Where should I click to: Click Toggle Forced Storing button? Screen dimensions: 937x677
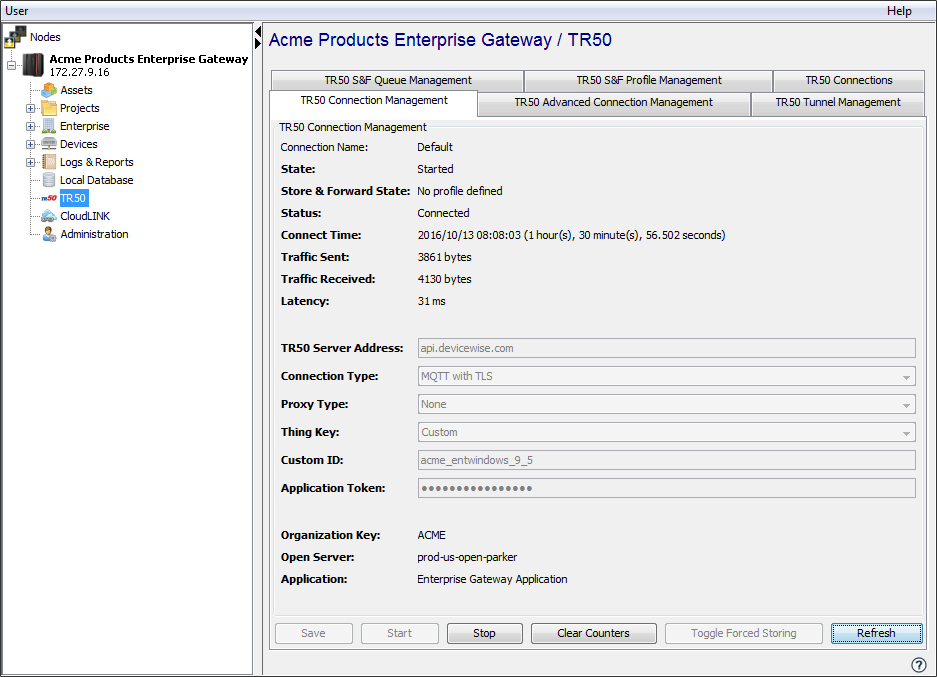pyautogui.click(x=744, y=633)
